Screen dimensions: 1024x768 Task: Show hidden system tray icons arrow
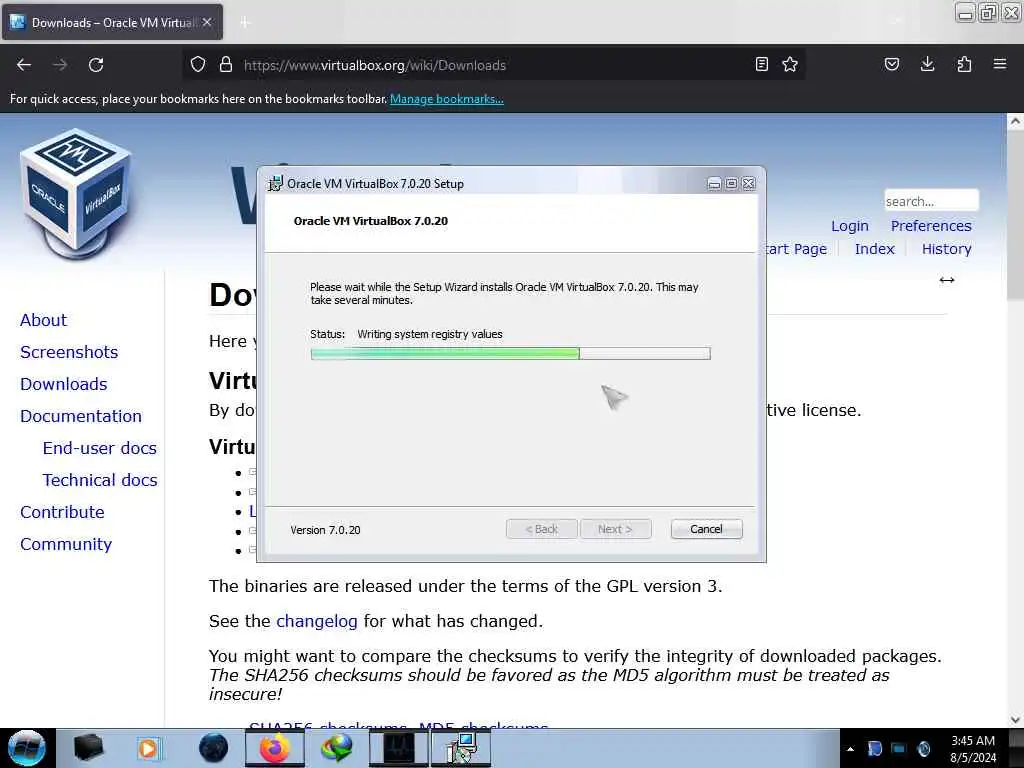click(850, 749)
